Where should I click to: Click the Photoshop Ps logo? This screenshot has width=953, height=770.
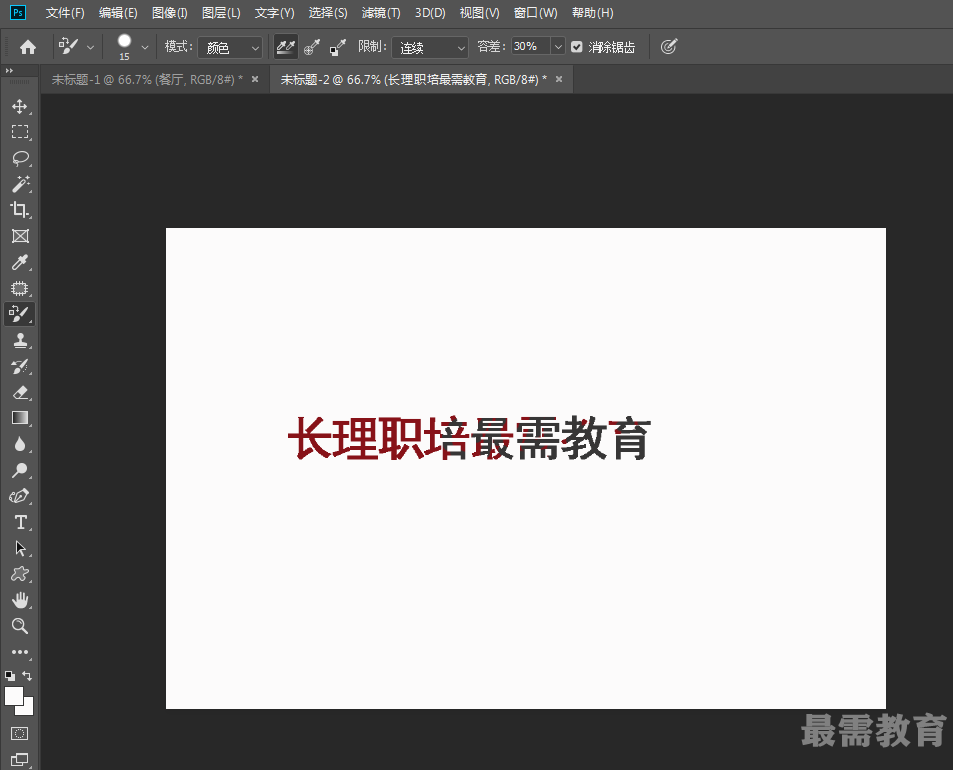(18, 12)
